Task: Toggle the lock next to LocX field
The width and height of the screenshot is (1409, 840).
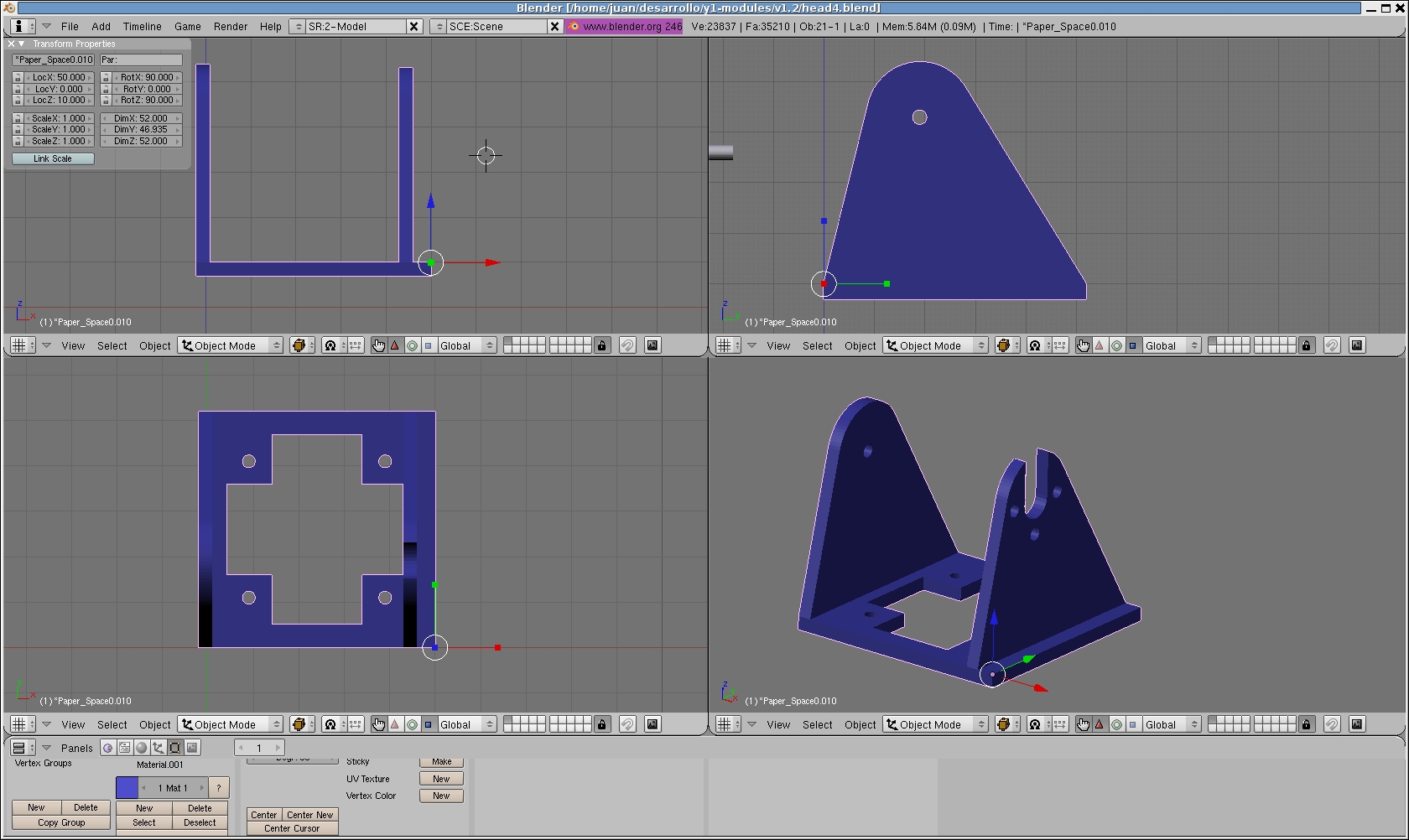Action: point(18,77)
